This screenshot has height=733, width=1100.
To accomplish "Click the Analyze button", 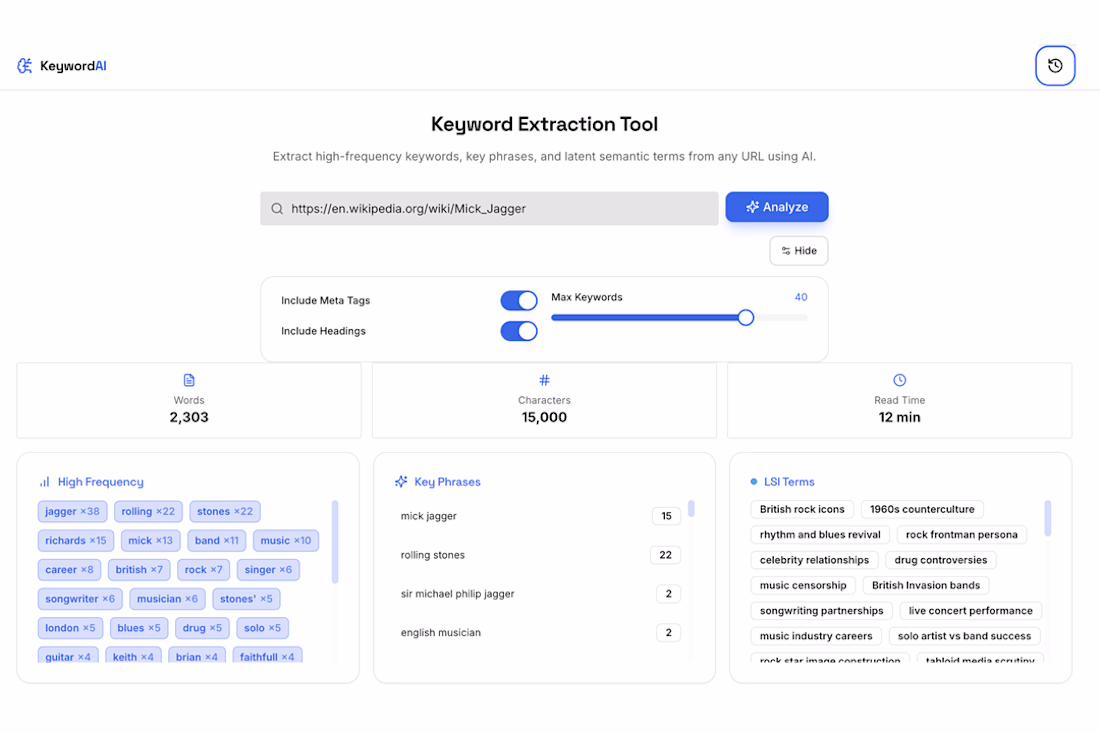I will (777, 207).
